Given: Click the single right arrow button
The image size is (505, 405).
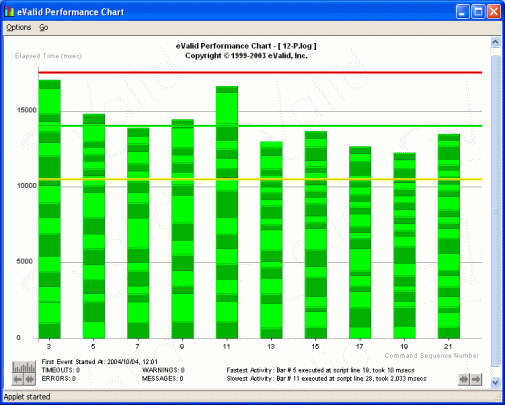Looking at the screenshot, I should (x=476, y=379).
